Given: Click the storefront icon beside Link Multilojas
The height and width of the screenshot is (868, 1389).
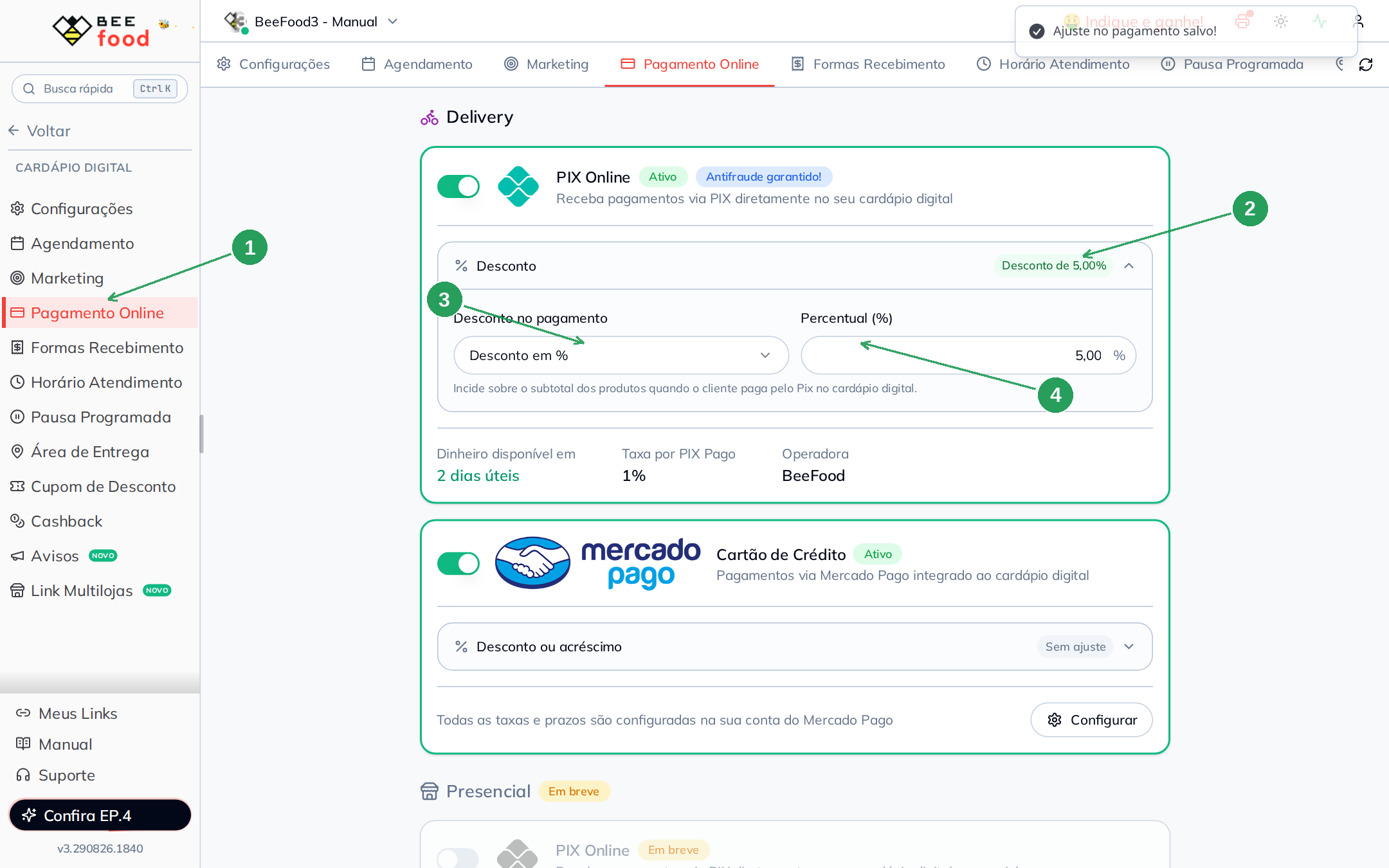Looking at the screenshot, I should point(17,590).
